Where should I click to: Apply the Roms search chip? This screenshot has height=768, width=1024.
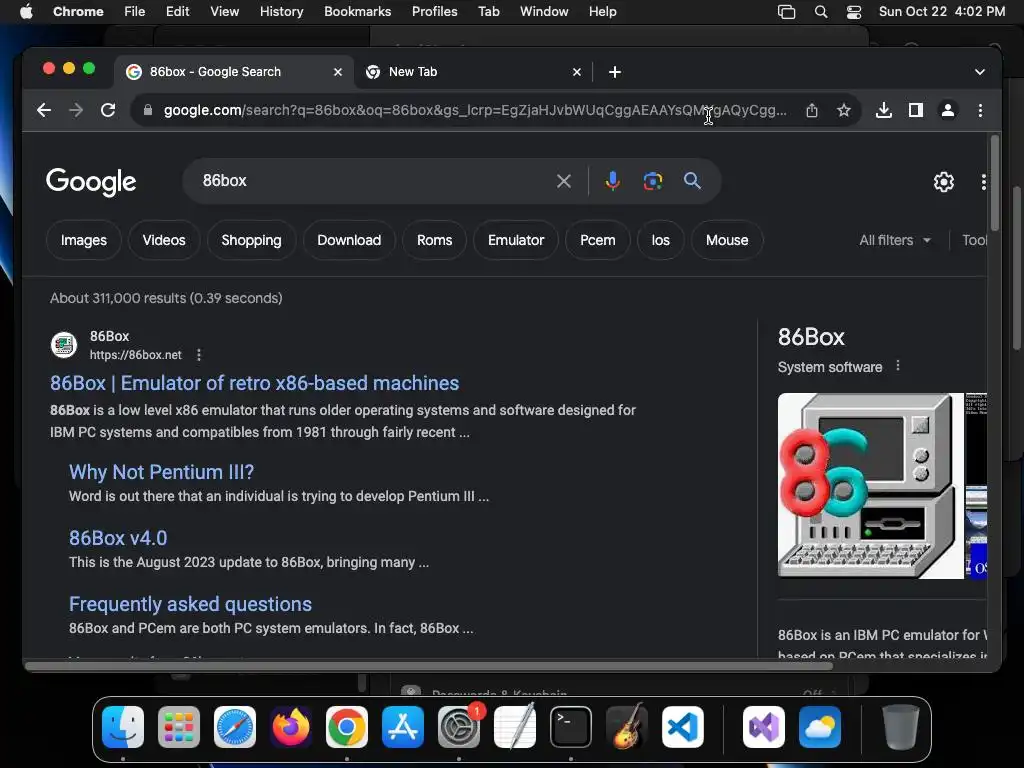coord(434,240)
